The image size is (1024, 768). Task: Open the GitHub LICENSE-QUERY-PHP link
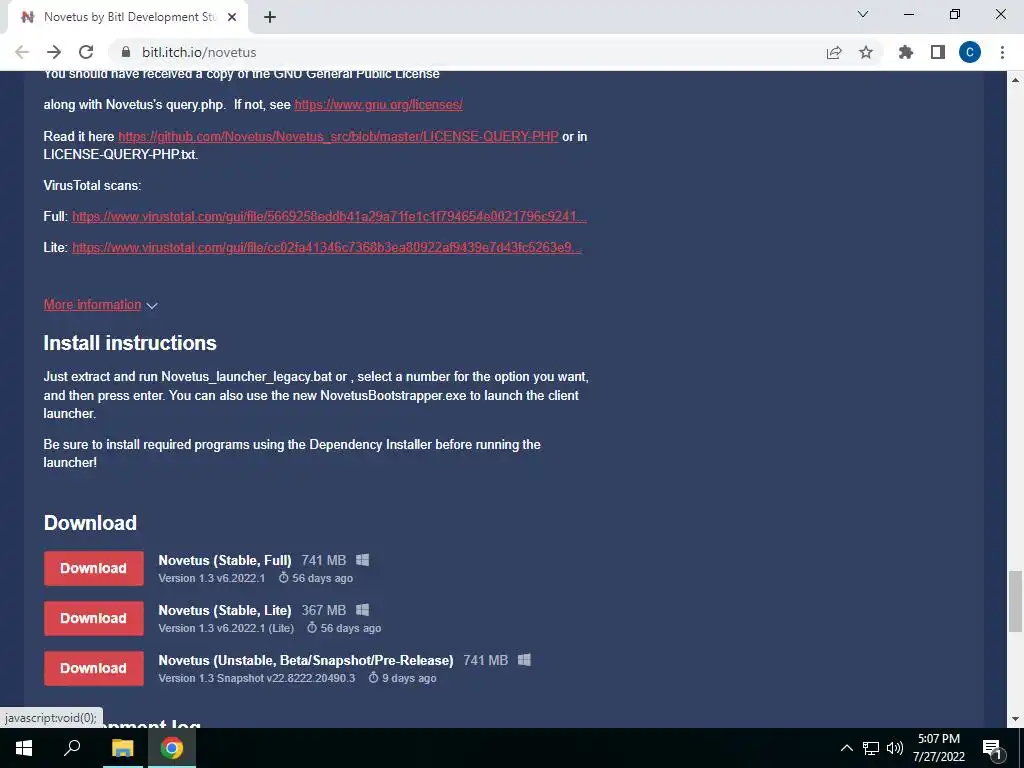(338, 136)
